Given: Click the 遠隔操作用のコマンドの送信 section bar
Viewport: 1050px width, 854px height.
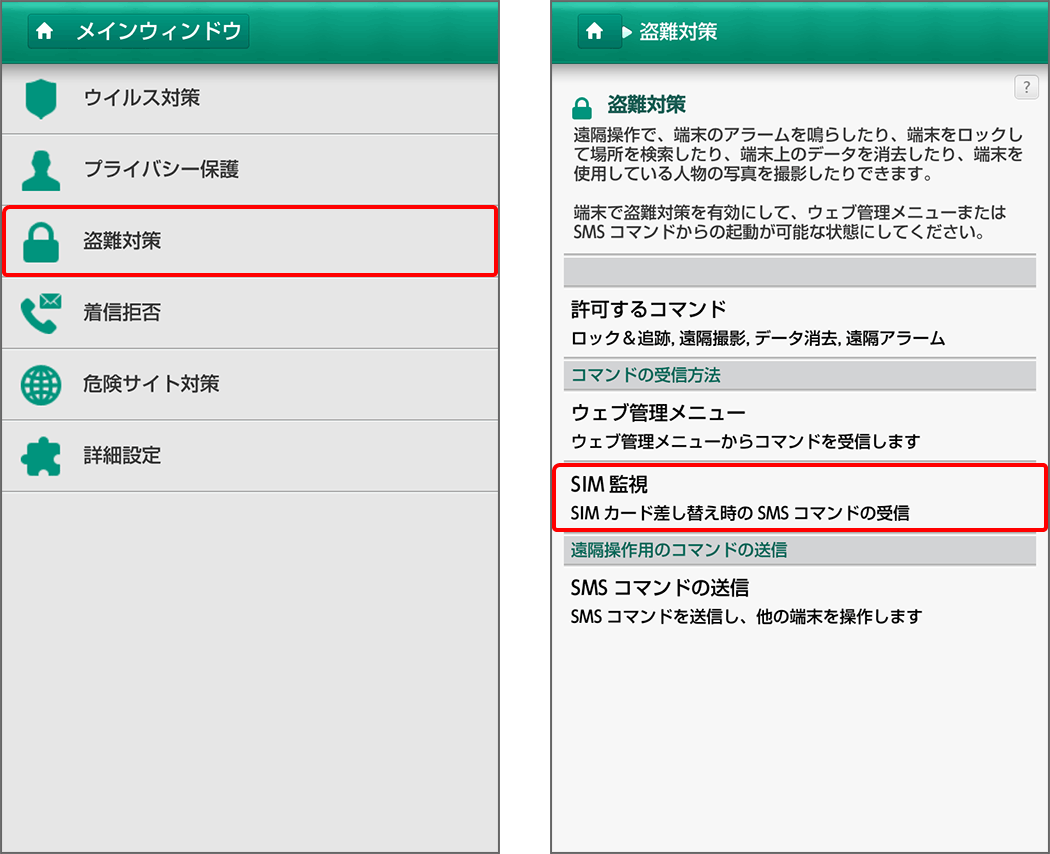Looking at the screenshot, I should [x=800, y=550].
